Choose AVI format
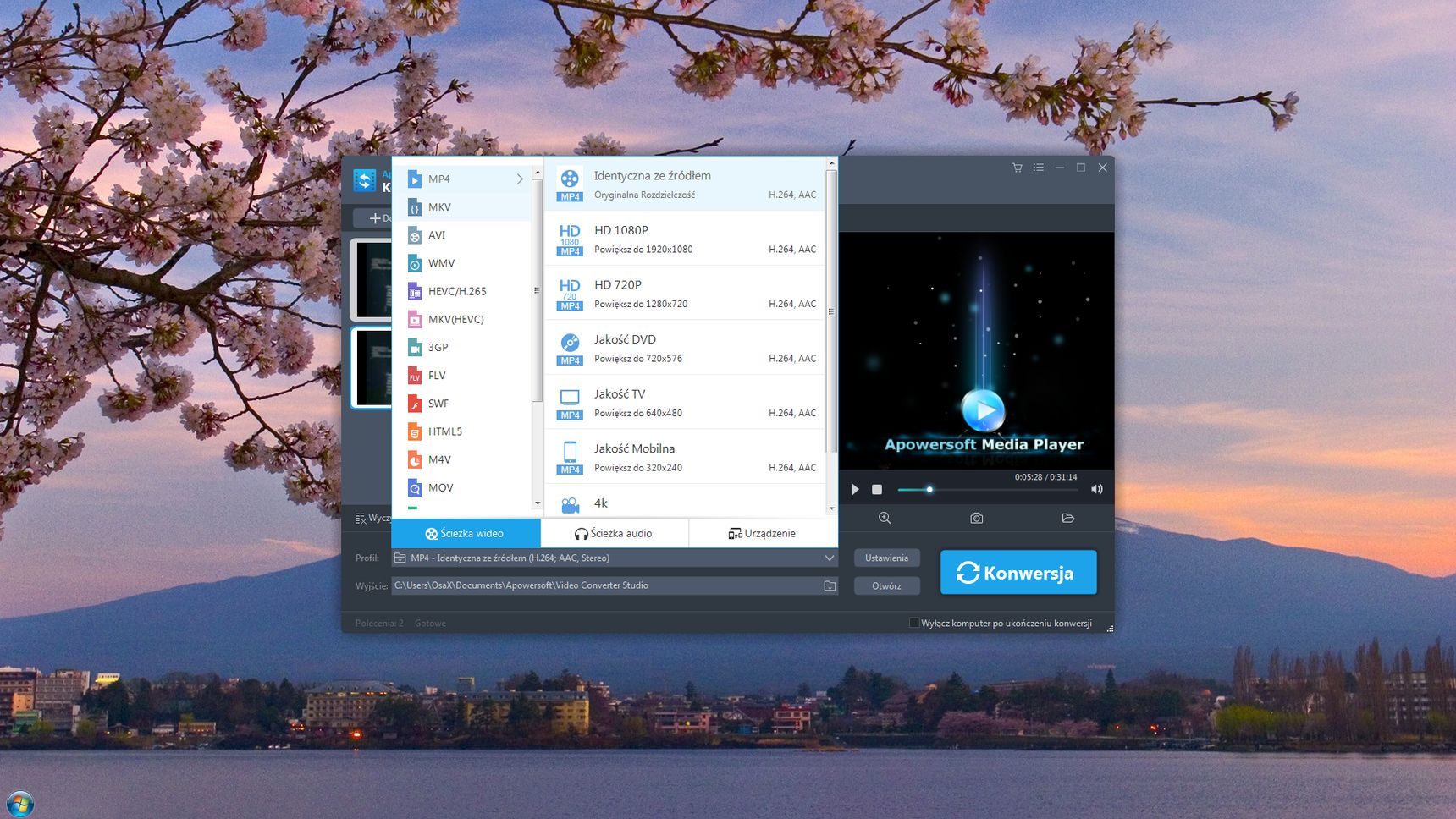The width and height of the screenshot is (1456, 819). click(462, 235)
